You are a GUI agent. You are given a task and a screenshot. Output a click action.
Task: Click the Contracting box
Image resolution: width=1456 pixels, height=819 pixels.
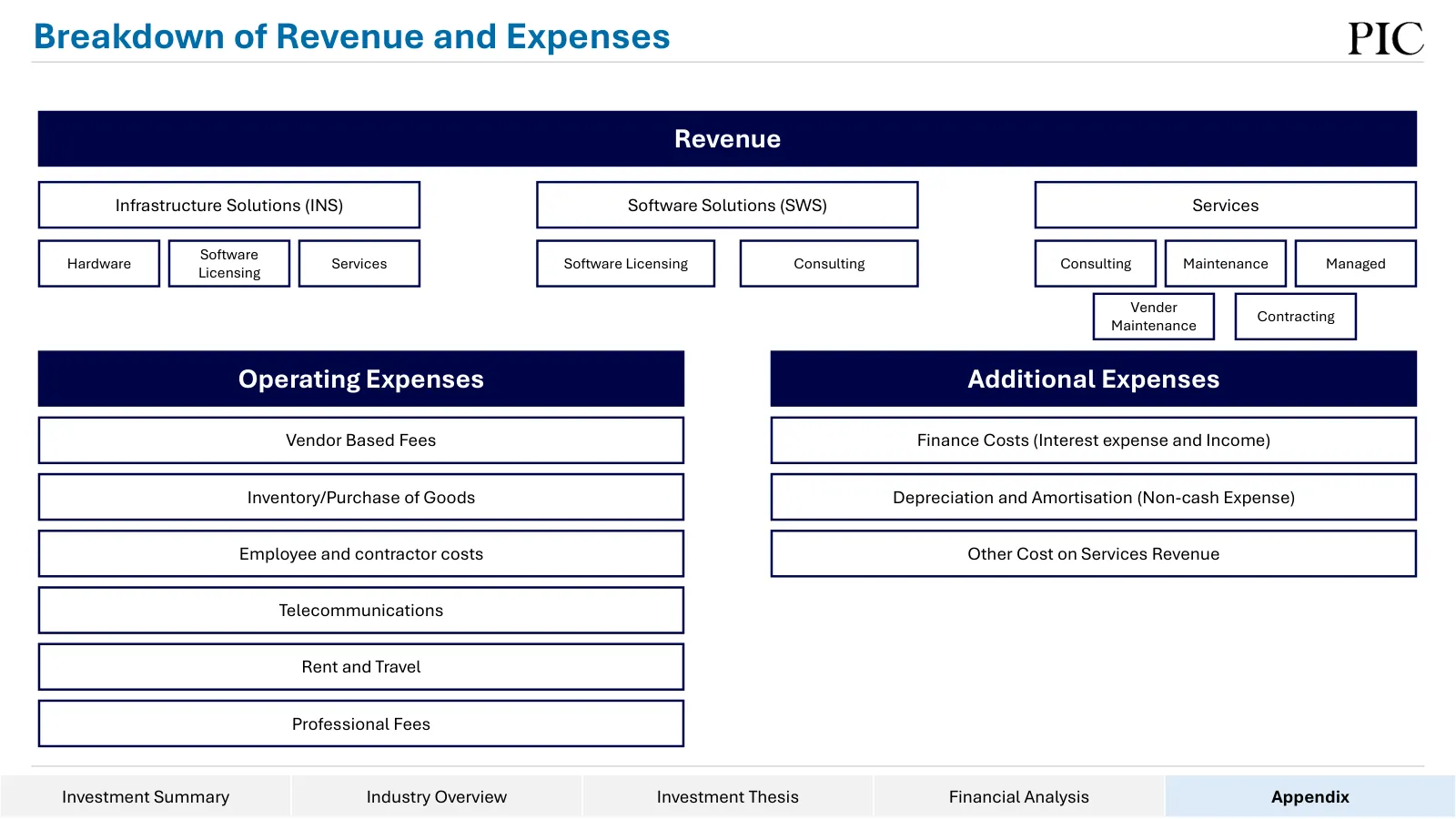tap(1296, 316)
